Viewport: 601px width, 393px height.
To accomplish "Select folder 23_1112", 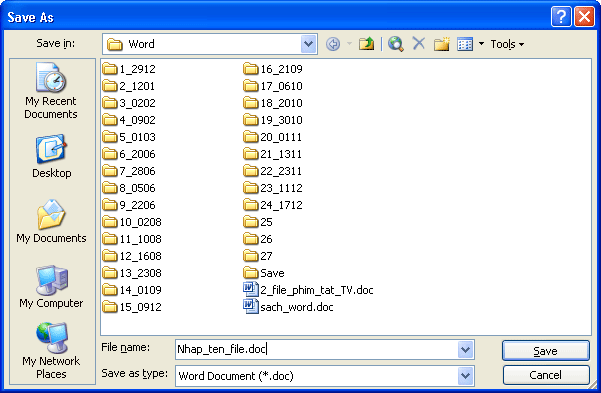I will (x=273, y=188).
